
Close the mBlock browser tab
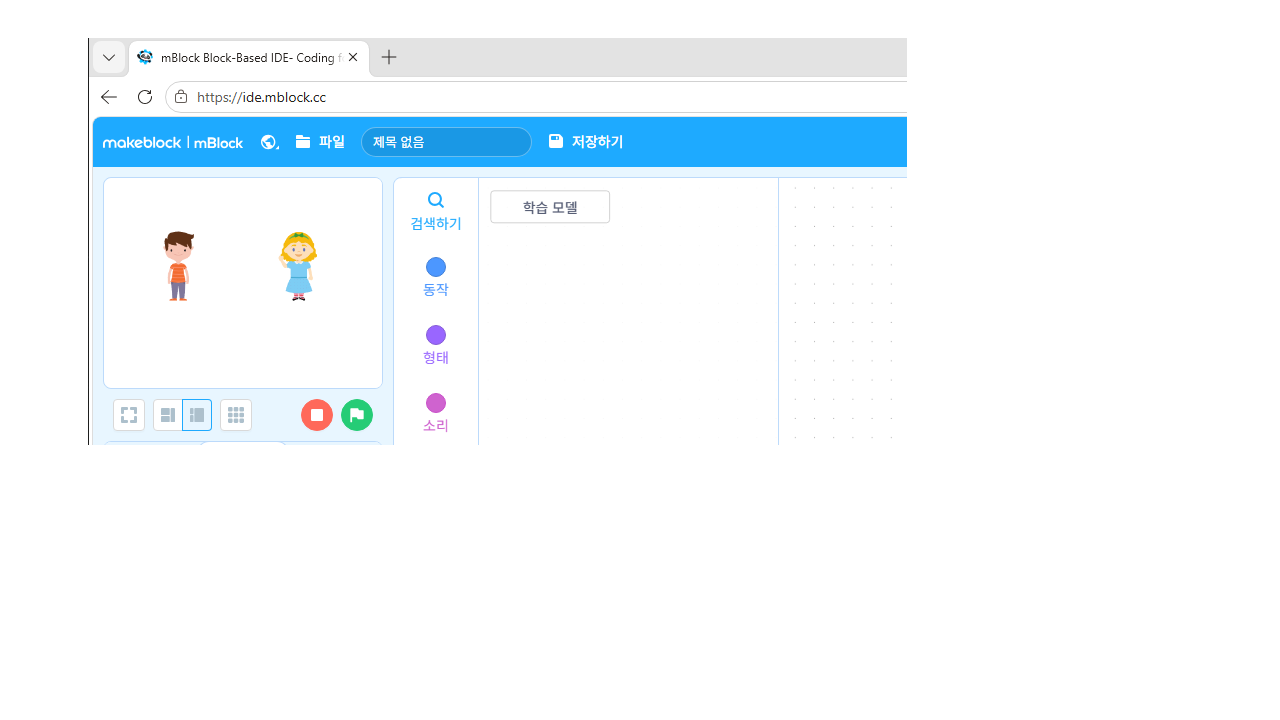click(353, 58)
